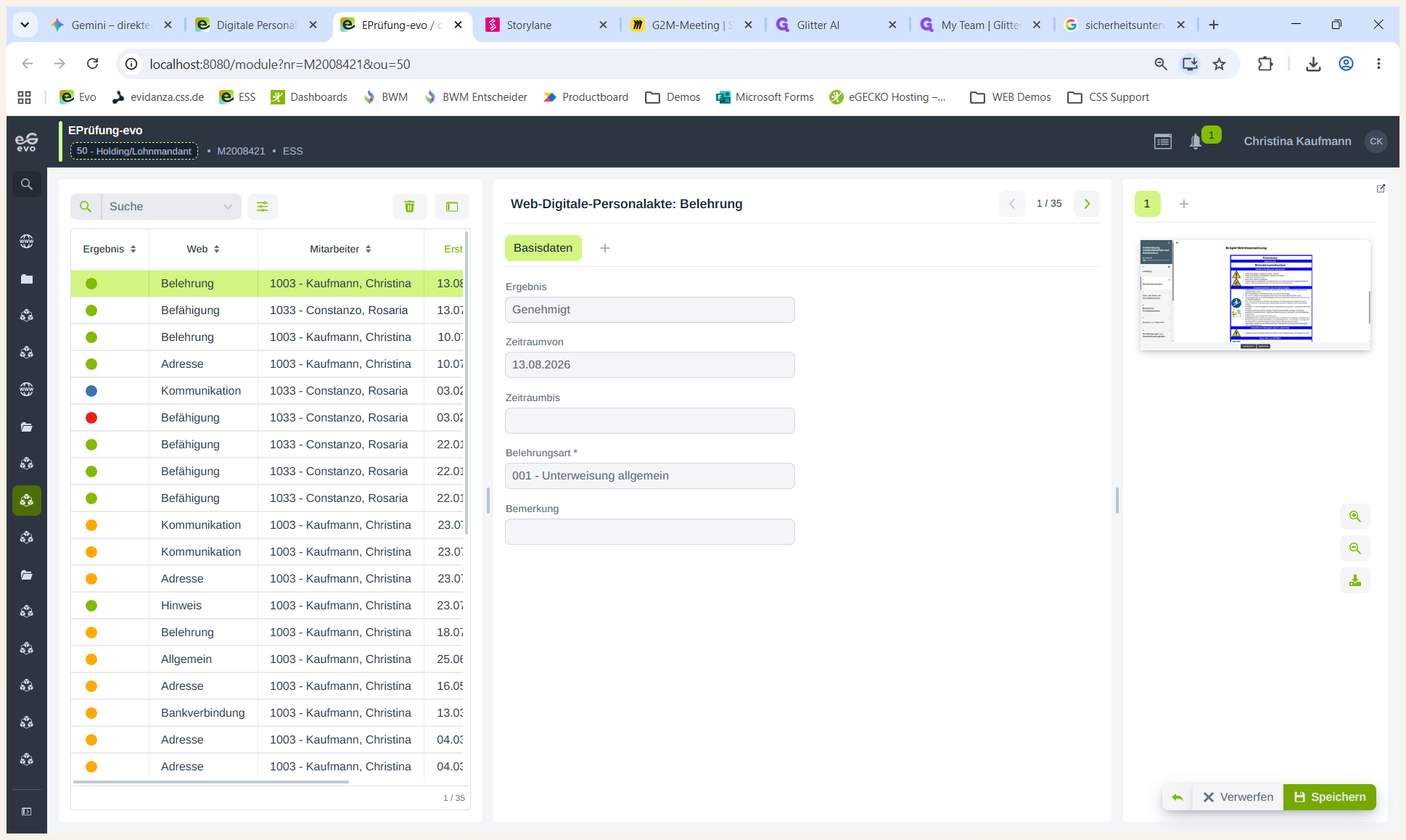Viewport: 1406px width, 840px height.
Task: Open the browser tab search chevron
Action: click(25, 25)
